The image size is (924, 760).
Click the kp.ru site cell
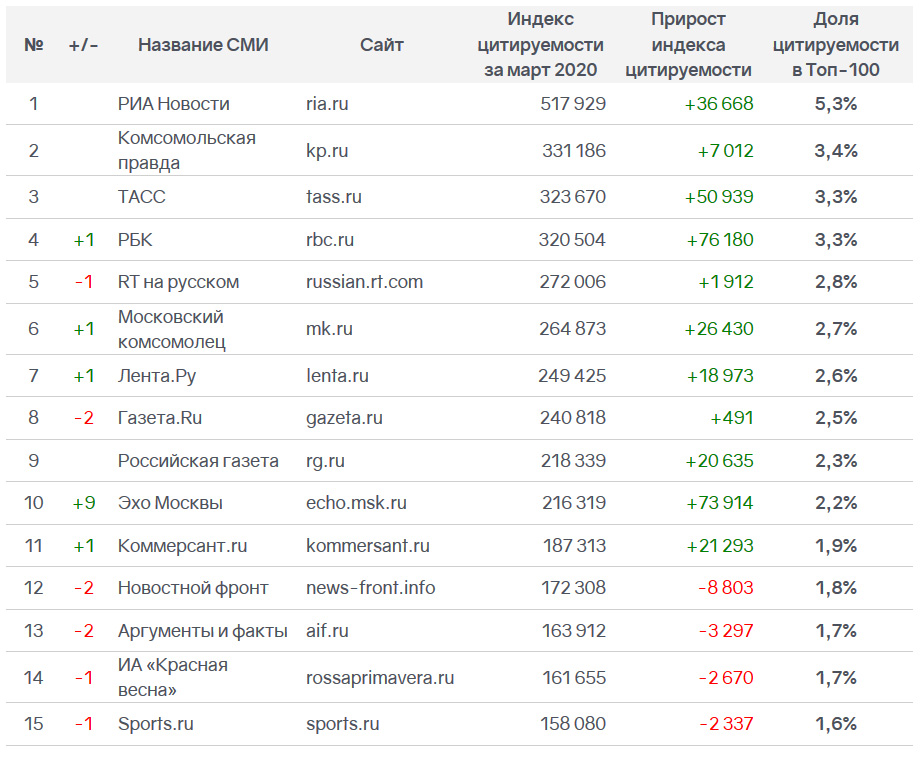point(327,151)
